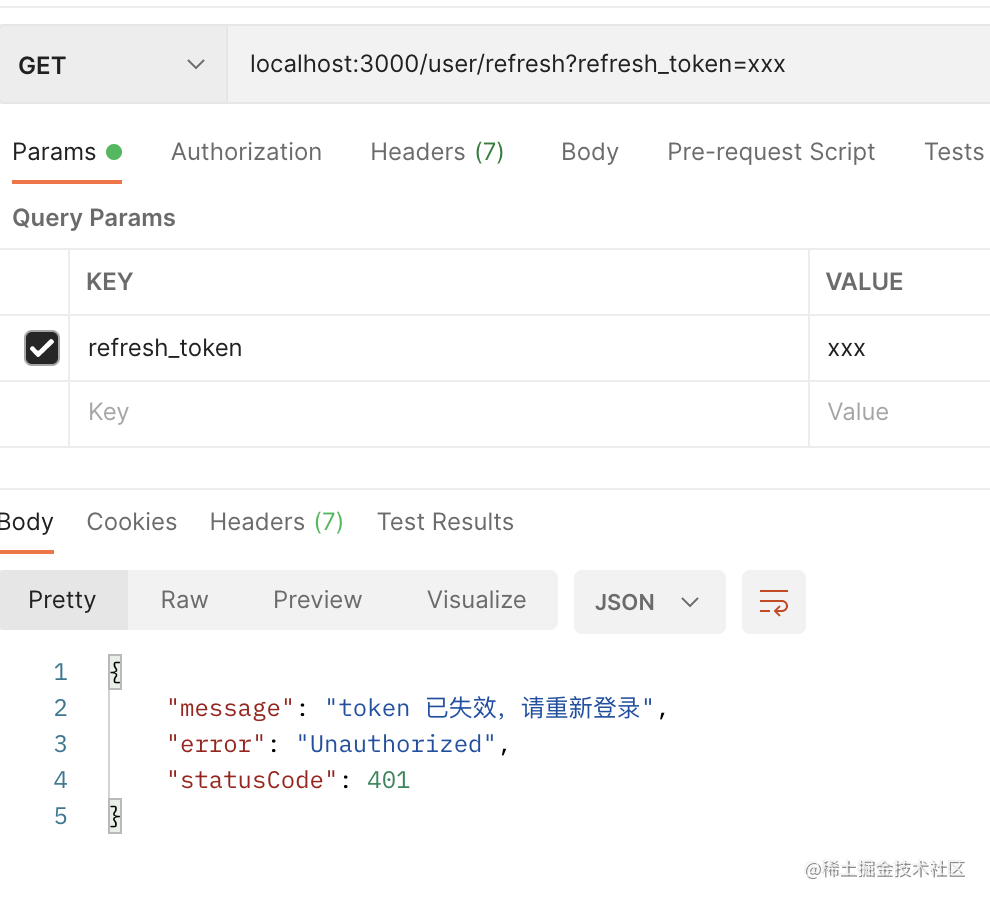Open the GET method dropdown
This screenshot has width=990, height=904.
click(112, 66)
